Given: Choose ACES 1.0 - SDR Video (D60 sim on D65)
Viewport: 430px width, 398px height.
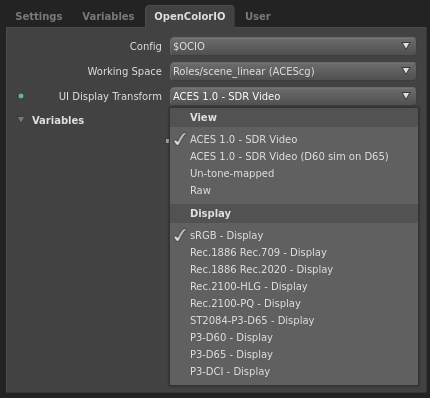Looking at the screenshot, I should coord(294,156).
